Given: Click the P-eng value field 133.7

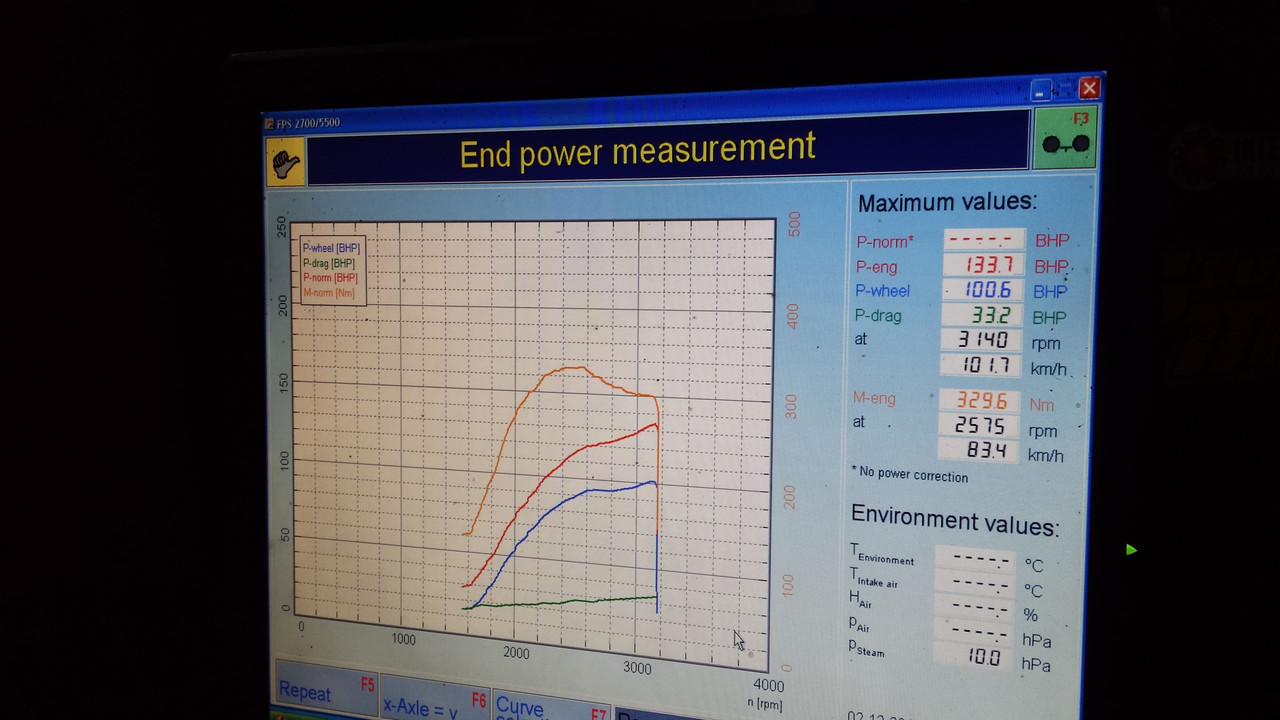Looking at the screenshot, I should click(x=983, y=265).
